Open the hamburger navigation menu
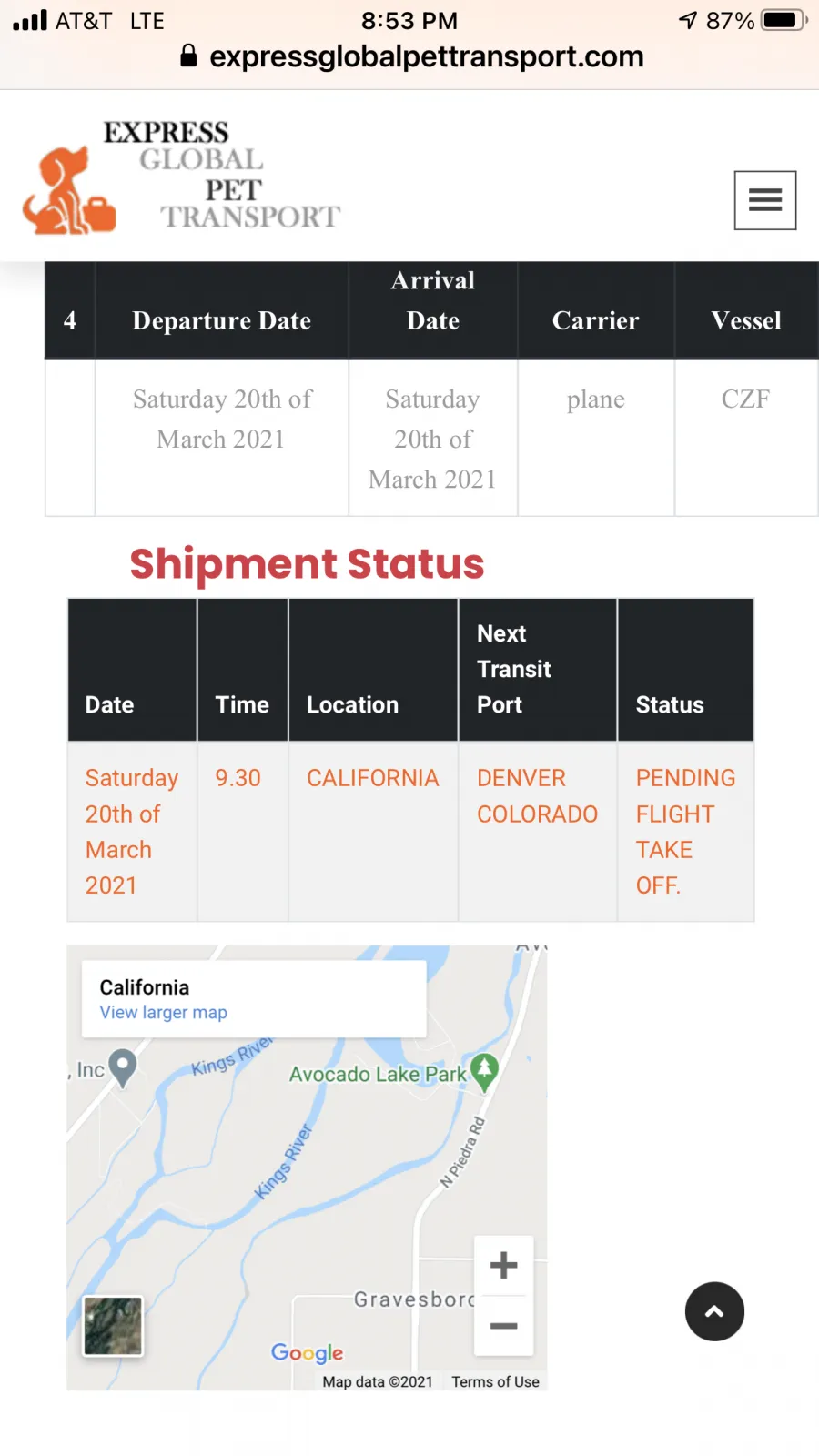The height and width of the screenshot is (1456, 819). point(765,200)
